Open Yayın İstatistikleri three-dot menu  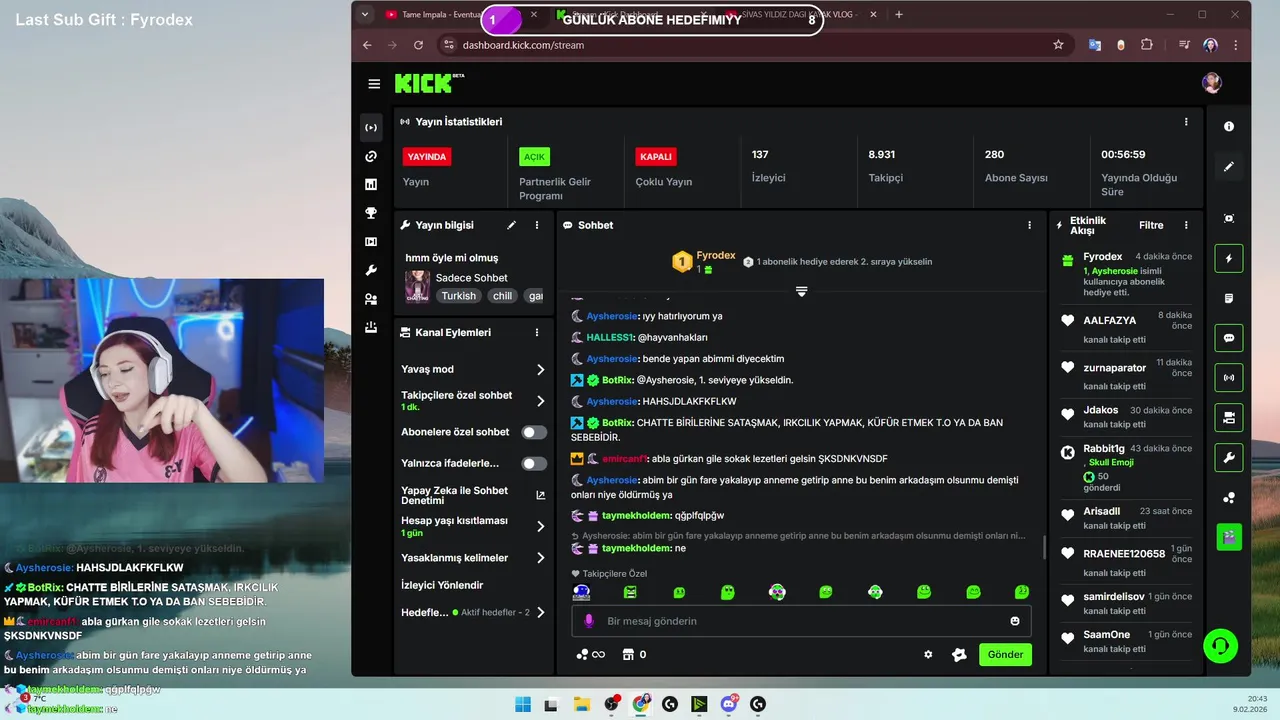tap(1186, 122)
